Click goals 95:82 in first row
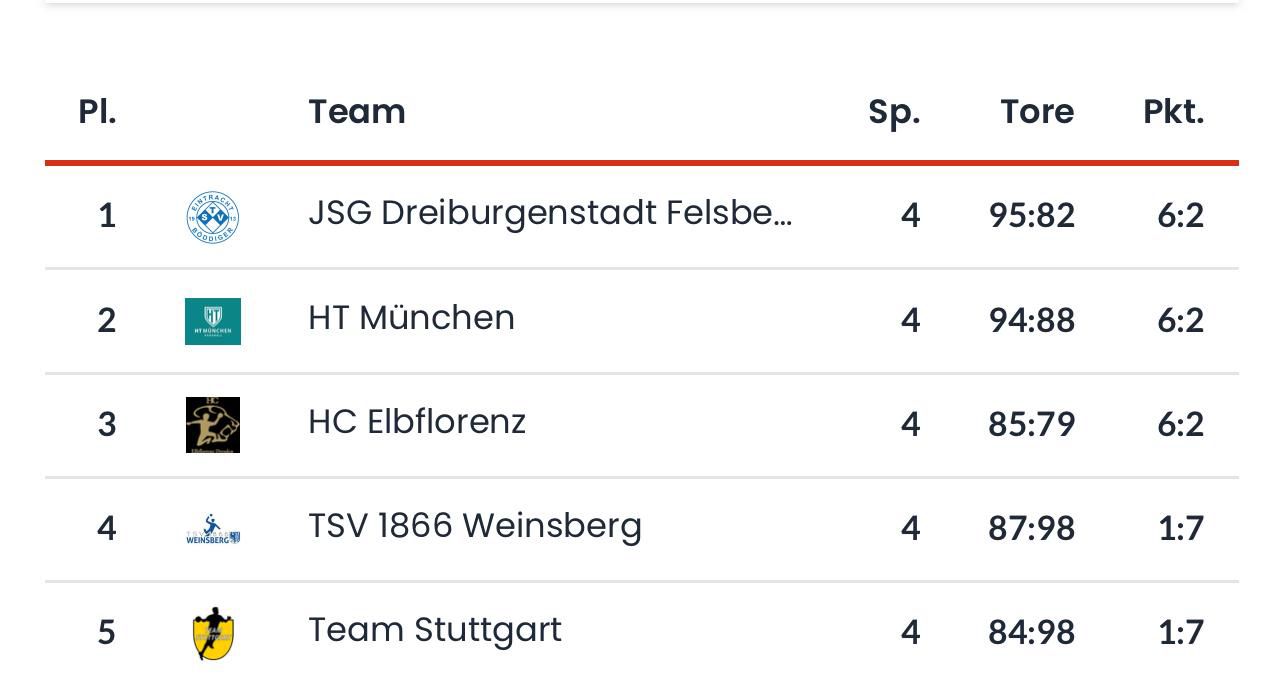This screenshot has width=1284, height=696. [x=1031, y=215]
